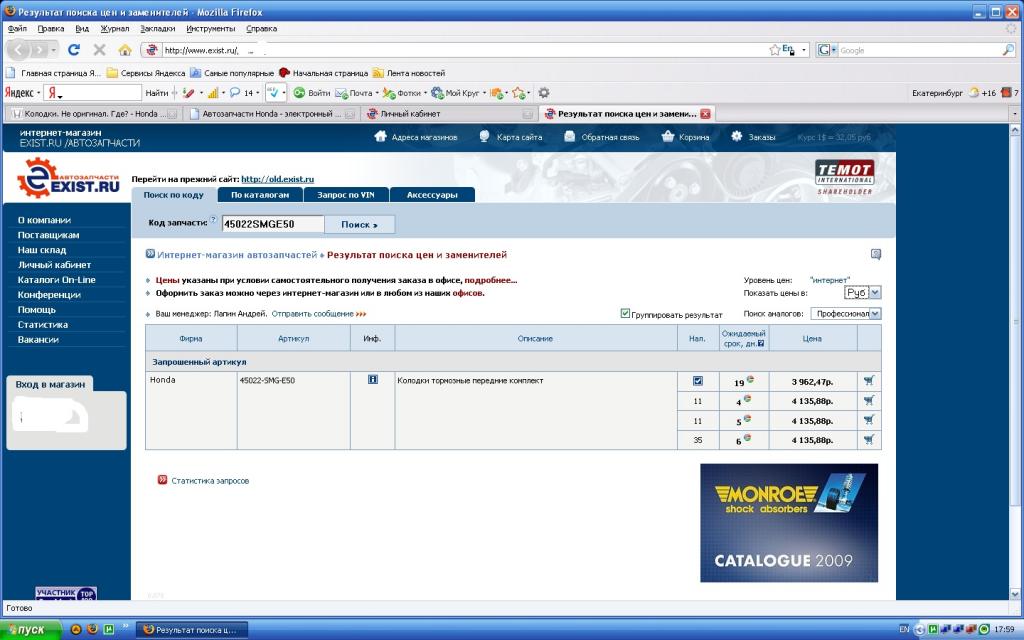The image size is (1024, 640).
Task: Open the Поиск аналогов dropdown
Action: coord(846,313)
